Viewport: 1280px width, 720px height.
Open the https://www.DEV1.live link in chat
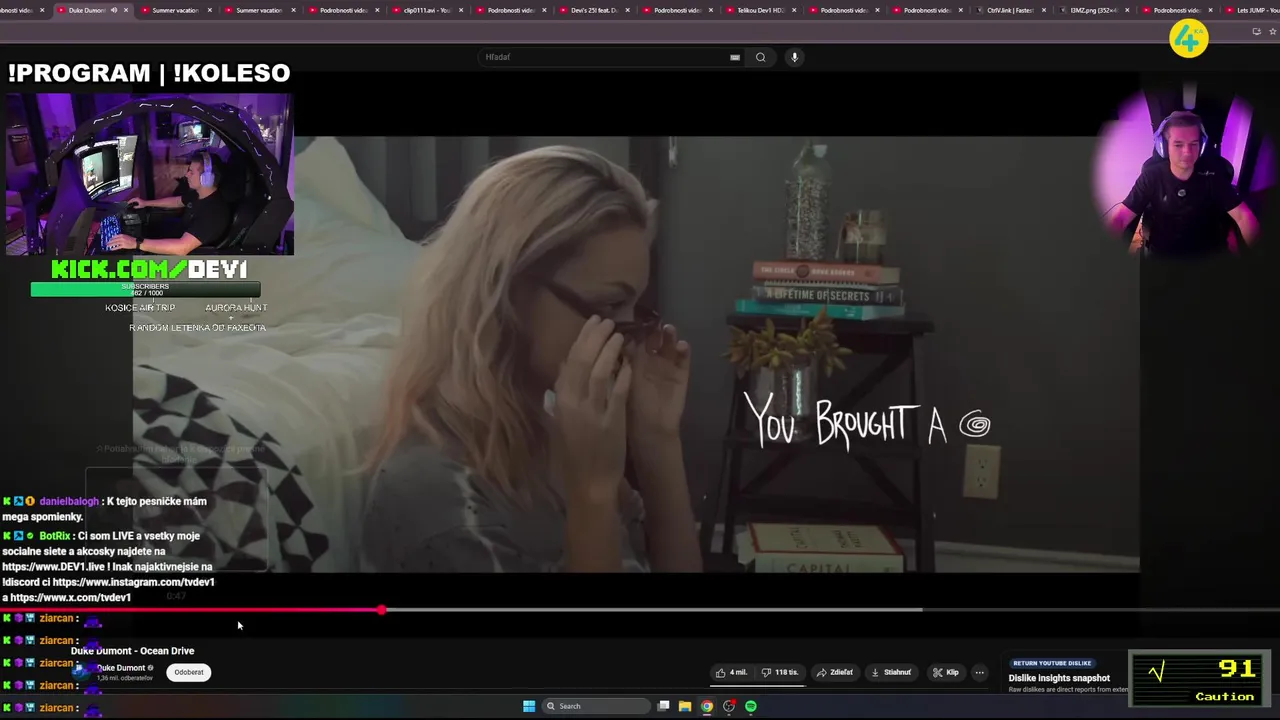[x=52, y=567]
